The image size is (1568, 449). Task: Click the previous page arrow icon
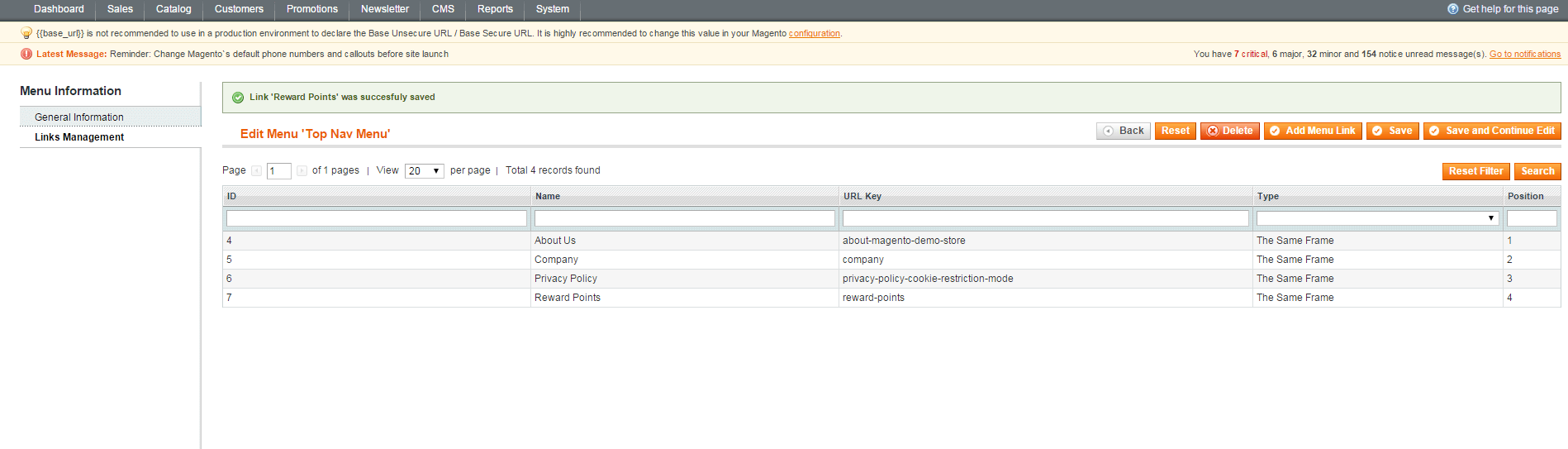coord(257,171)
